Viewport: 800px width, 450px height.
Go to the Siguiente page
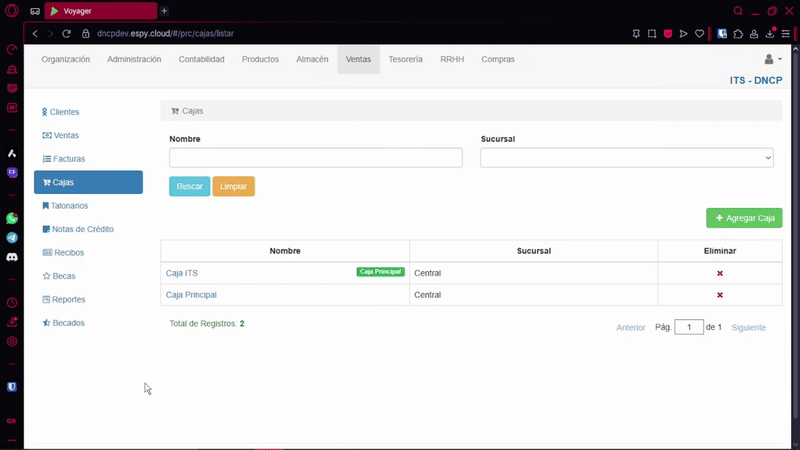tap(748, 327)
